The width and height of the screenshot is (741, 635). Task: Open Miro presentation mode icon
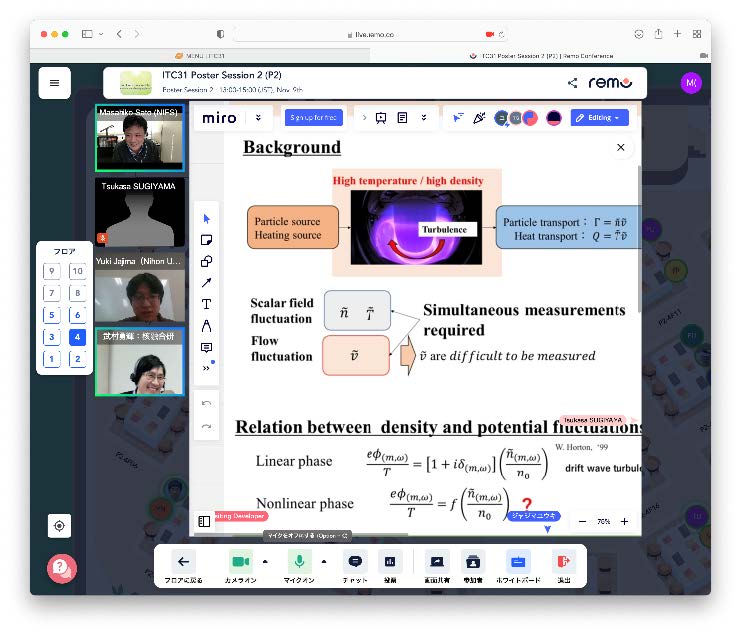pos(381,118)
